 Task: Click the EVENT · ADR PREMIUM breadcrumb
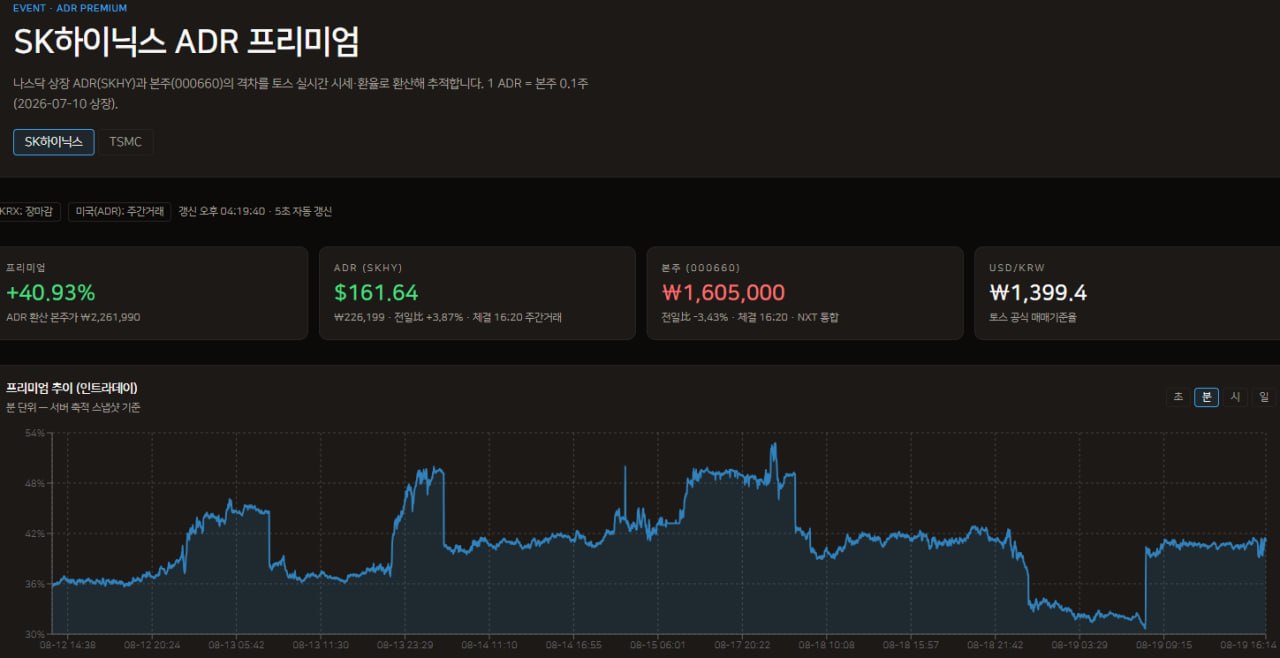[x=70, y=8]
